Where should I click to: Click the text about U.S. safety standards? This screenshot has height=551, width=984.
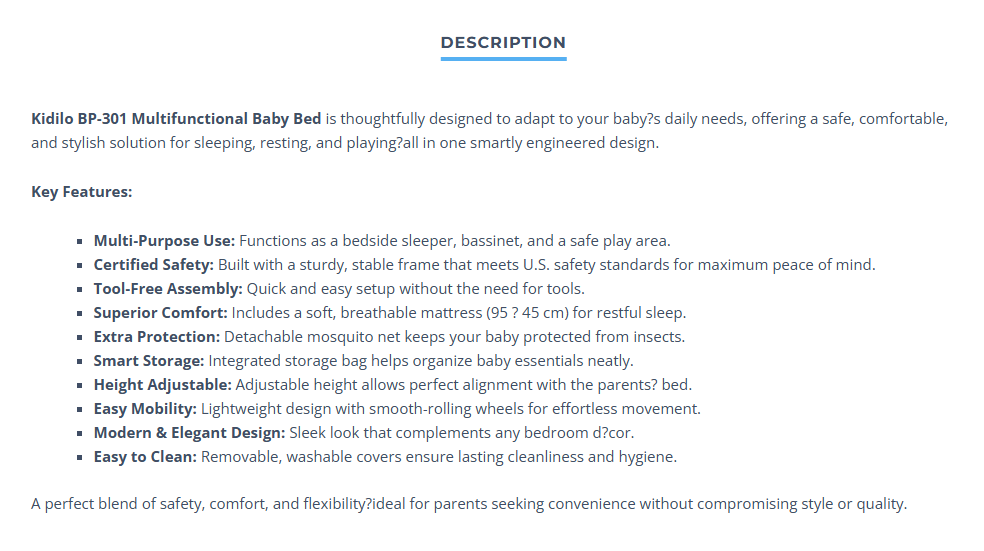(x=596, y=265)
